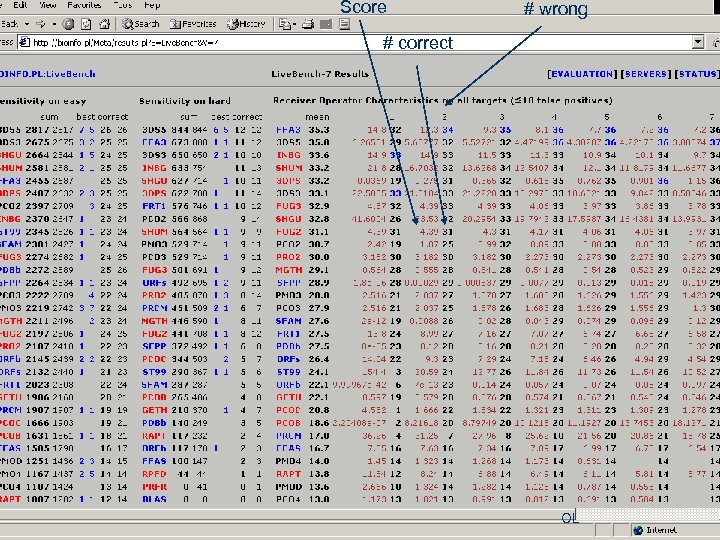Screen dimensions: 720x540
Task: Click the LiveBench-7 Results title
Action: 320,74
